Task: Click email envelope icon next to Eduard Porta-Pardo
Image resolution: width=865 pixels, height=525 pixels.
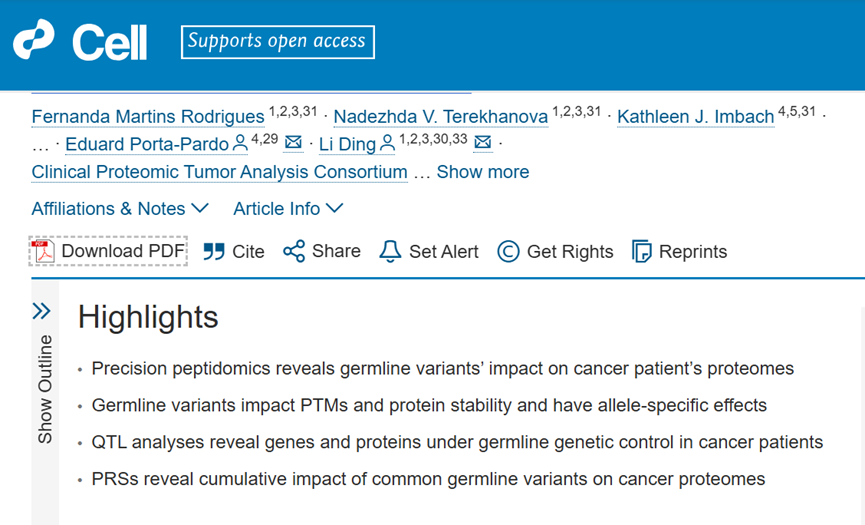Action: 294,144
